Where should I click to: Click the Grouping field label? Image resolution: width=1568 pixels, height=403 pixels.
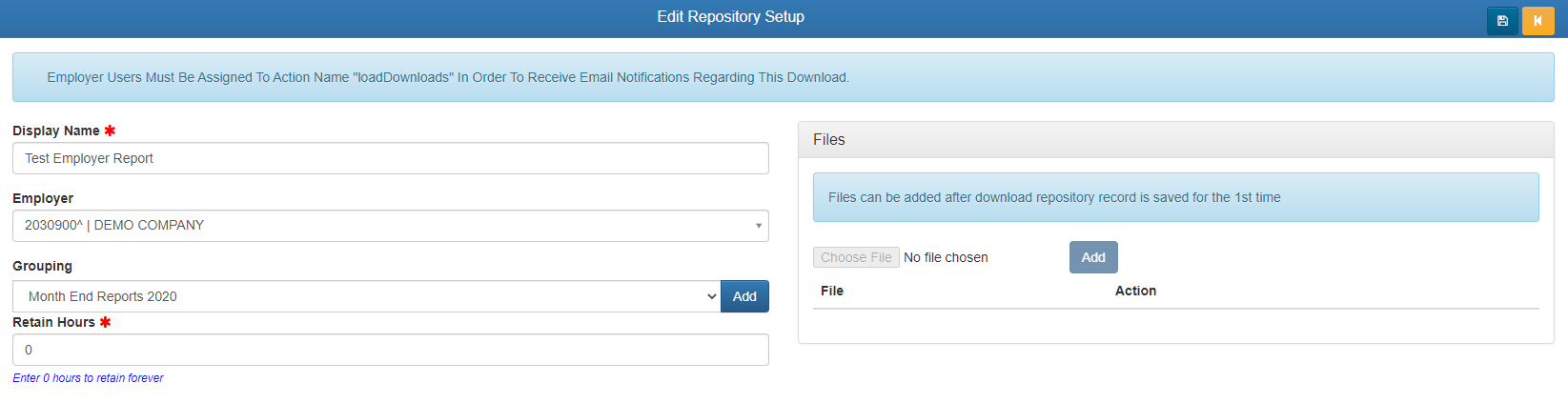[x=42, y=266]
